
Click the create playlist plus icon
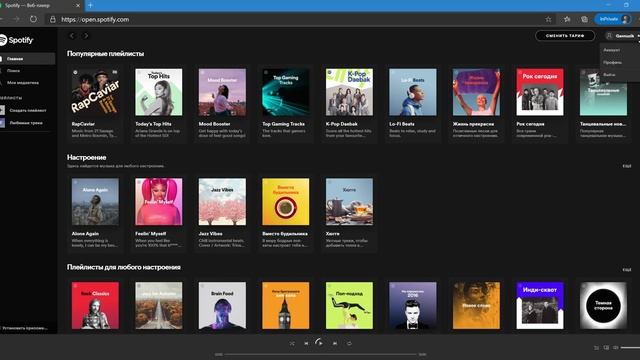click(2, 110)
